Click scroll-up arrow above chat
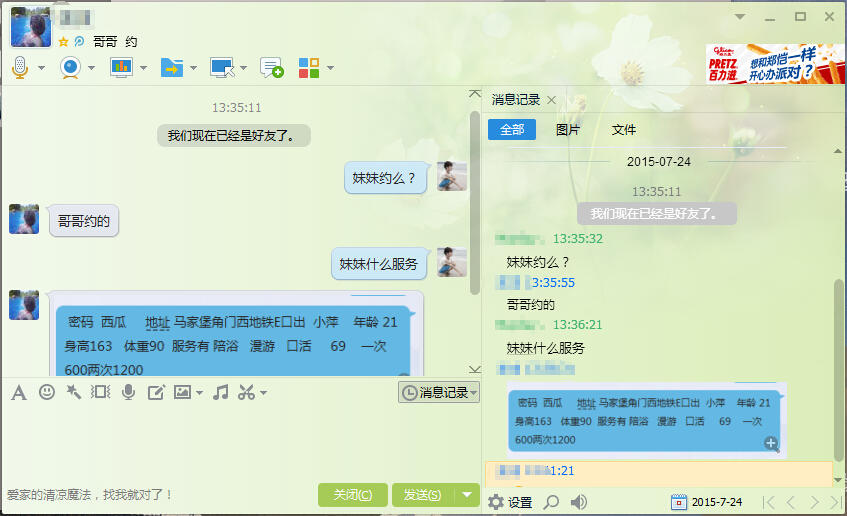The height and width of the screenshot is (516, 847). tap(475, 93)
